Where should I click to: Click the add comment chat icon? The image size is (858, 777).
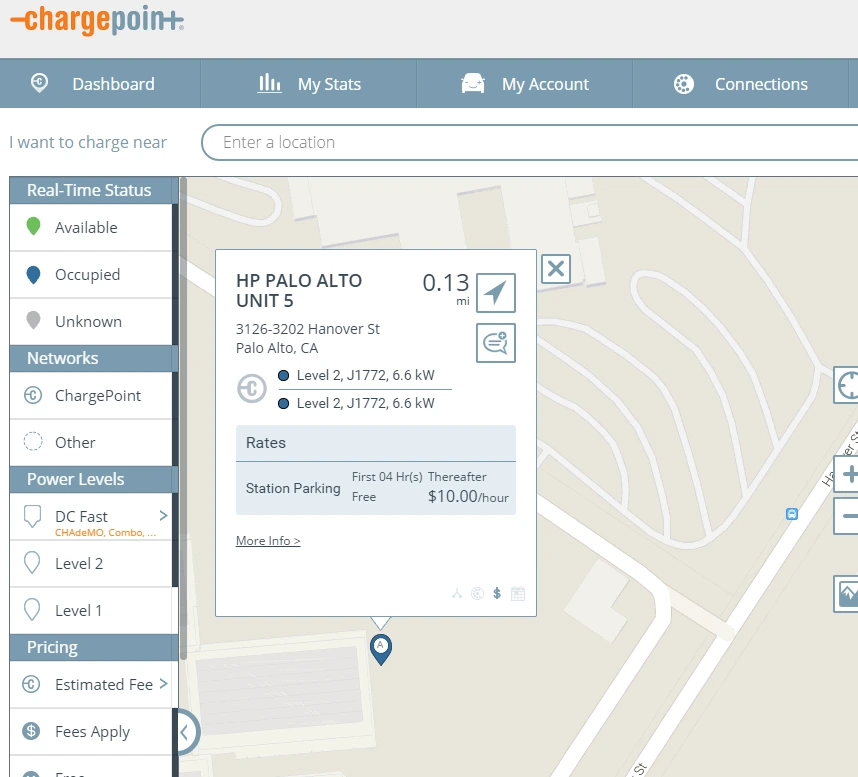click(496, 343)
